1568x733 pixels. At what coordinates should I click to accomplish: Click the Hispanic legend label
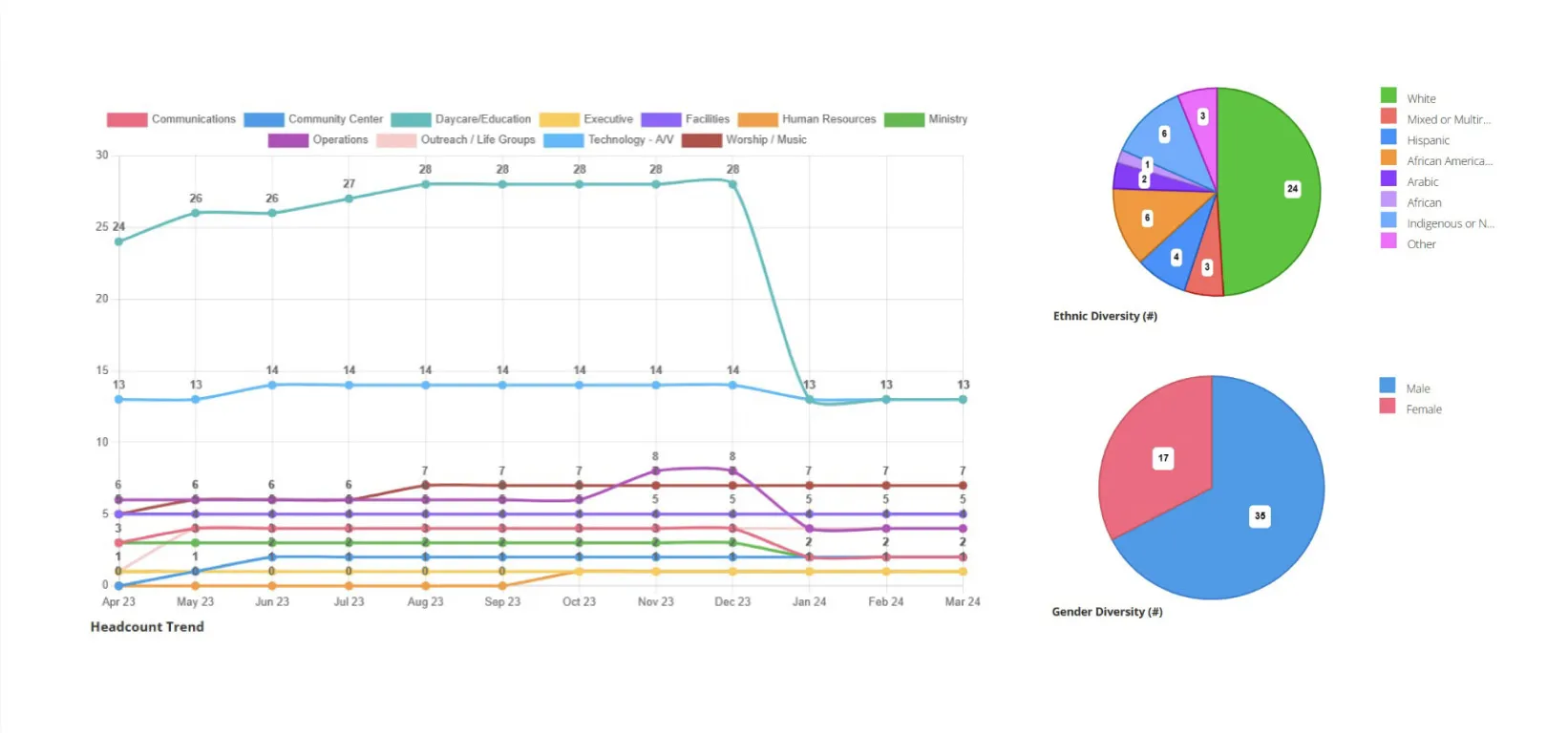(x=1428, y=140)
